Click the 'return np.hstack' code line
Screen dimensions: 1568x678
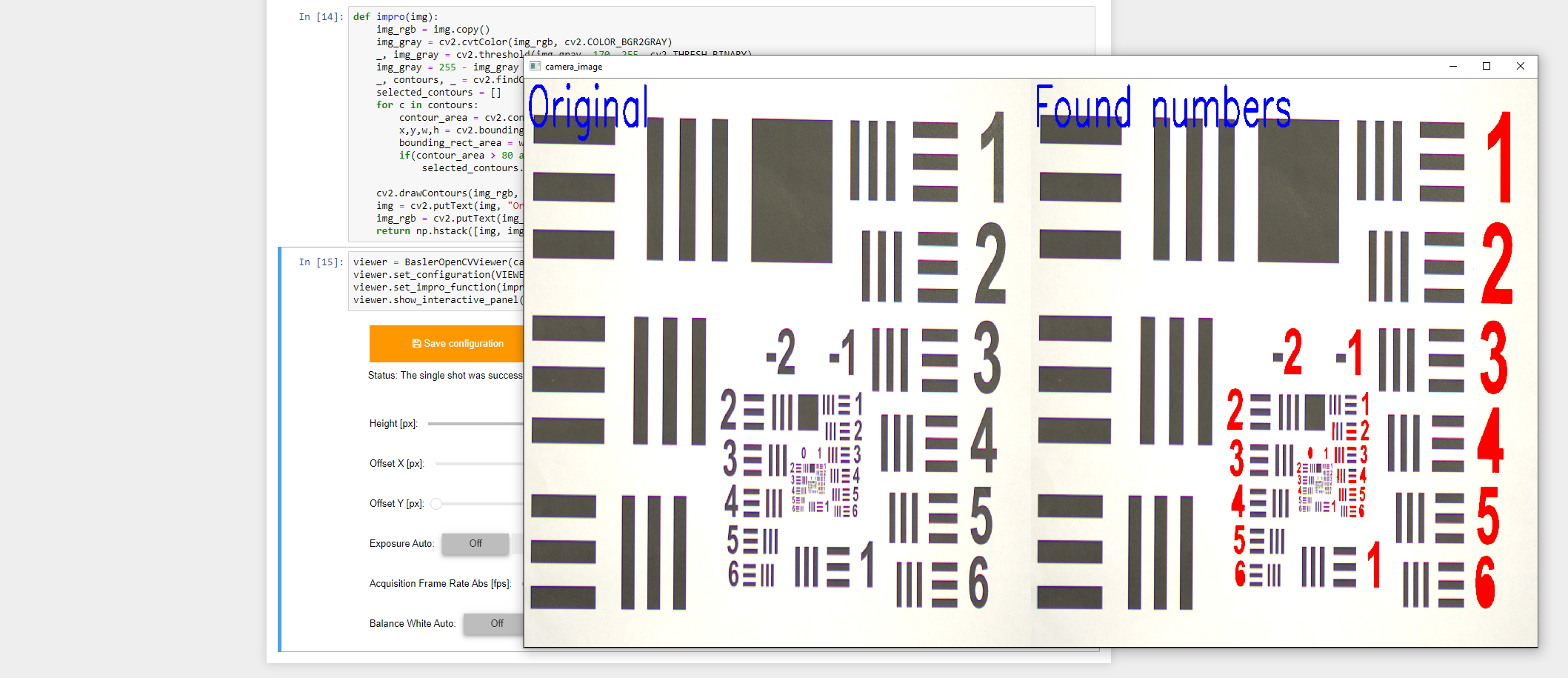(x=450, y=231)
